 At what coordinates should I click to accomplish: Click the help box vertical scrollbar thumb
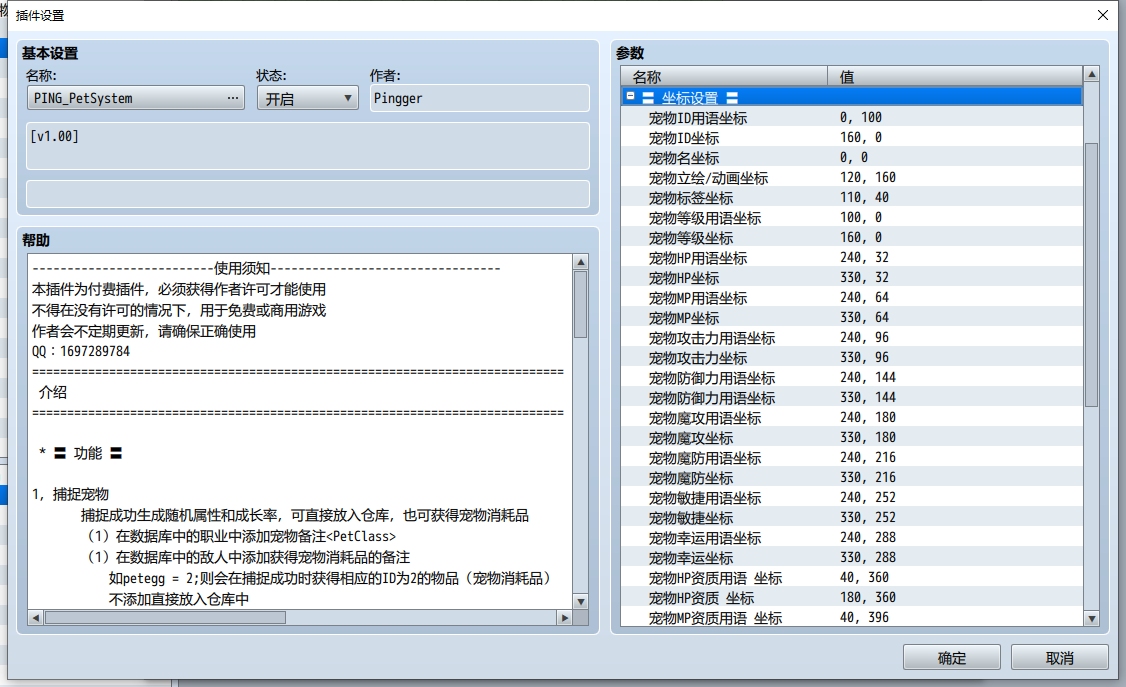(581, 304)
